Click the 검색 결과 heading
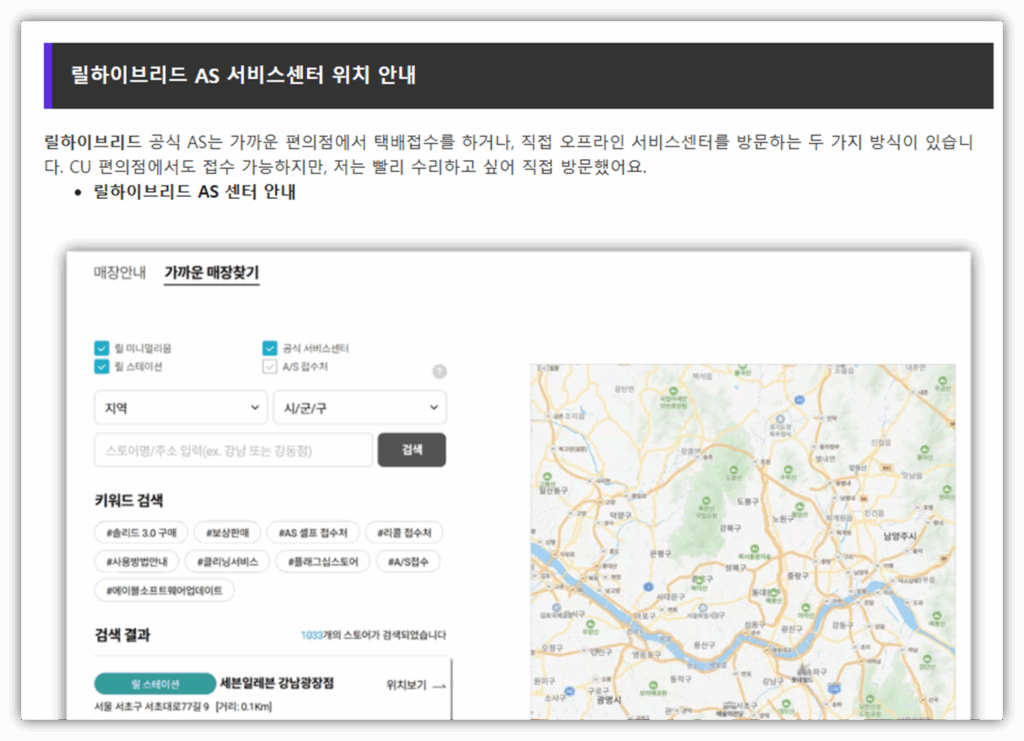This screenshot has width=1024, height=741. (122, 635)
